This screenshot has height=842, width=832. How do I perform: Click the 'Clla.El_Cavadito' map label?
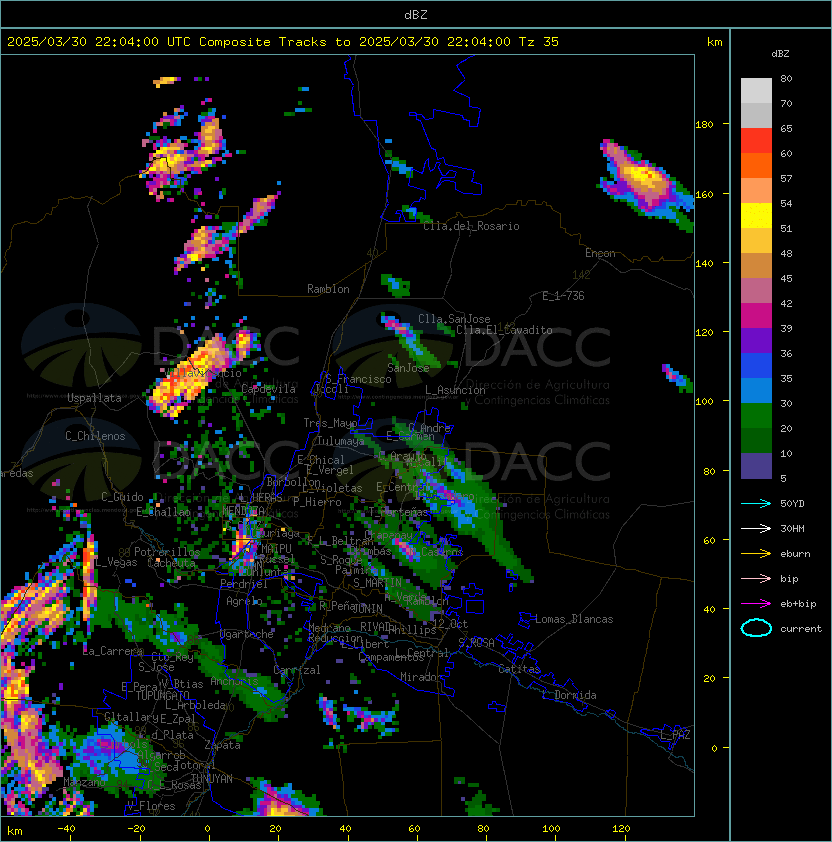click(504, 330)
